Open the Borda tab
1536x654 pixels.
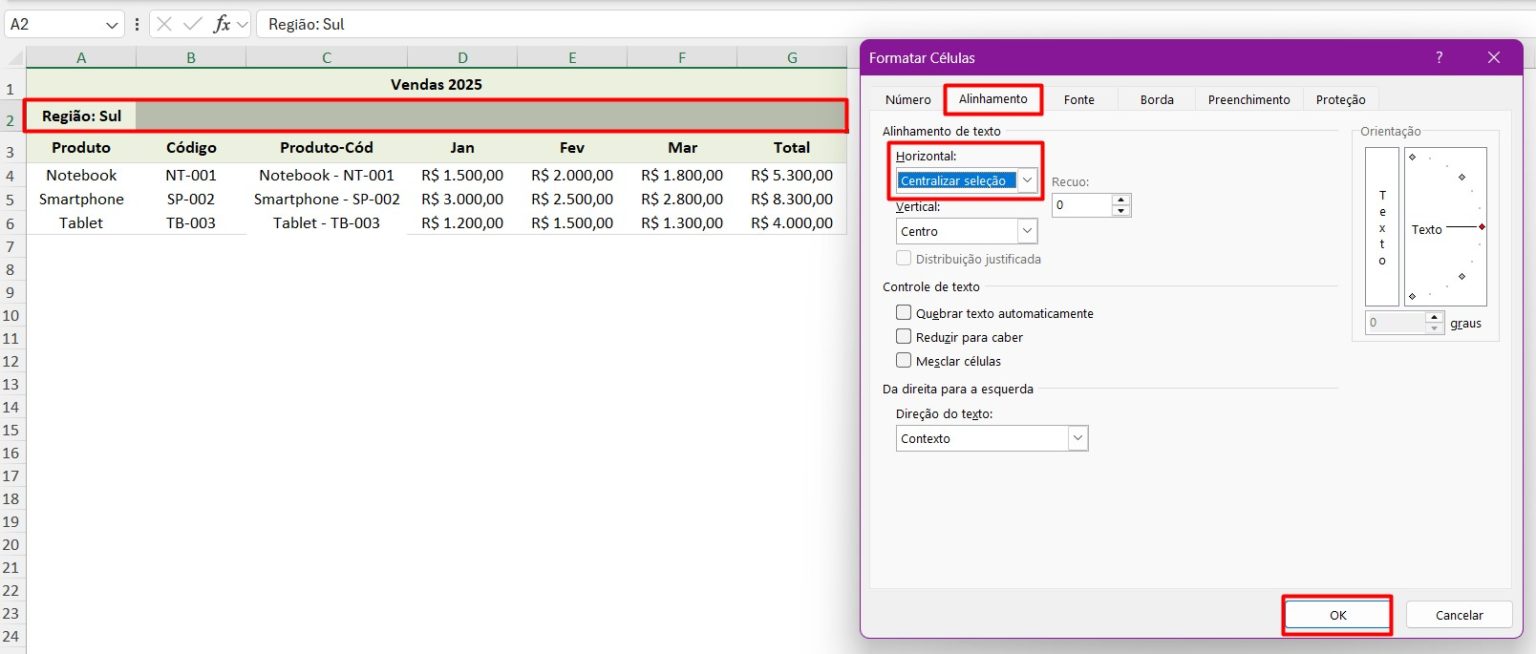pyautogui.click(x=1156, y=99)
